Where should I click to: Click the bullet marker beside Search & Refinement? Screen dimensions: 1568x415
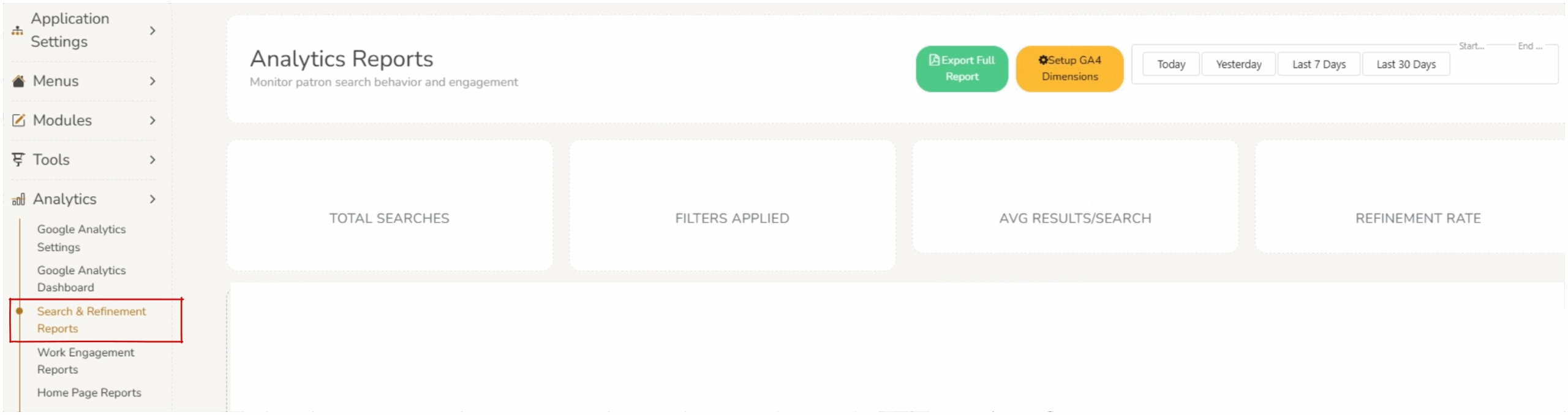[x=20, y=311]
